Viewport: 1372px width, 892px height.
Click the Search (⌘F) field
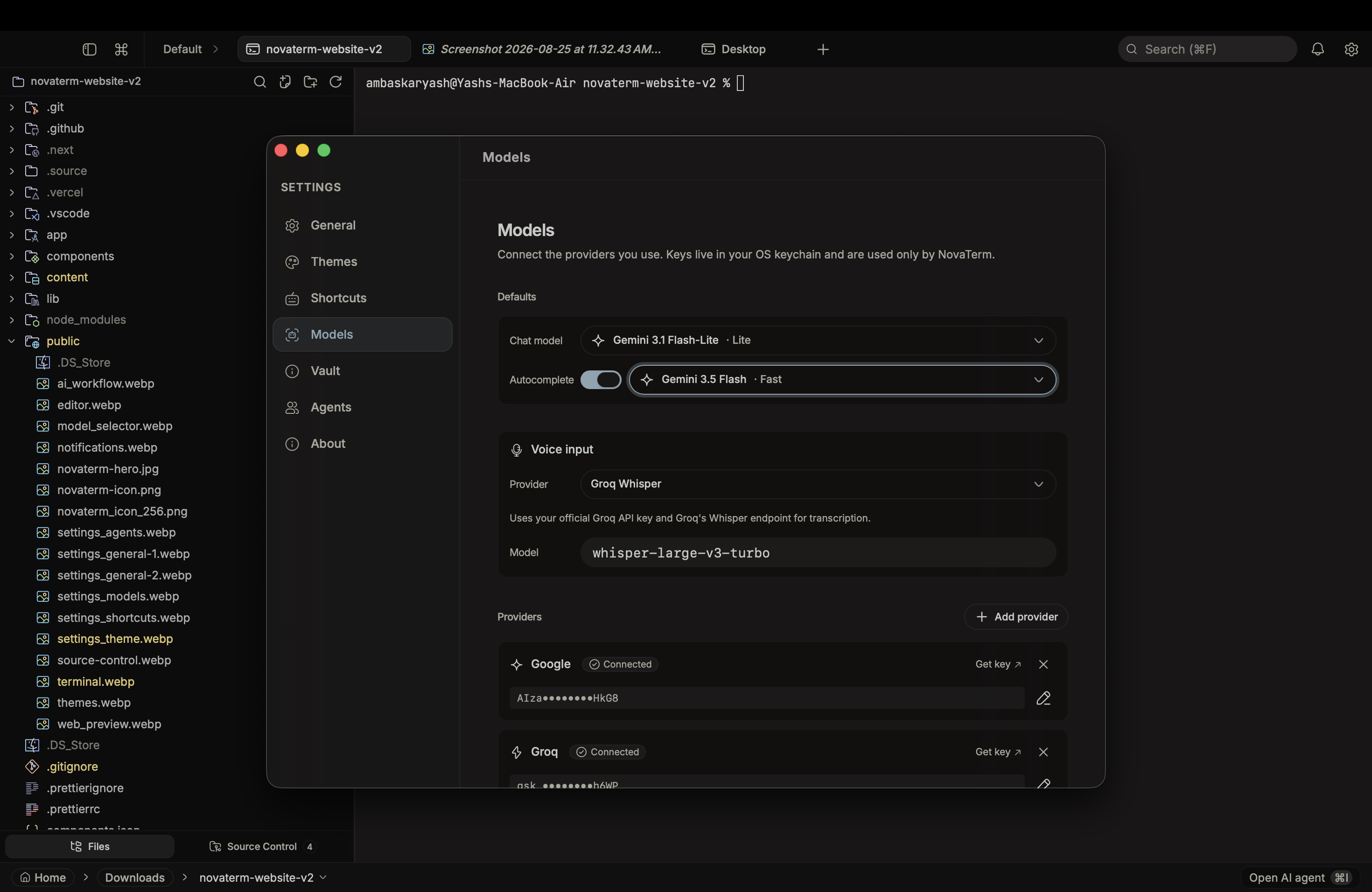click(x=1207, y=49)
